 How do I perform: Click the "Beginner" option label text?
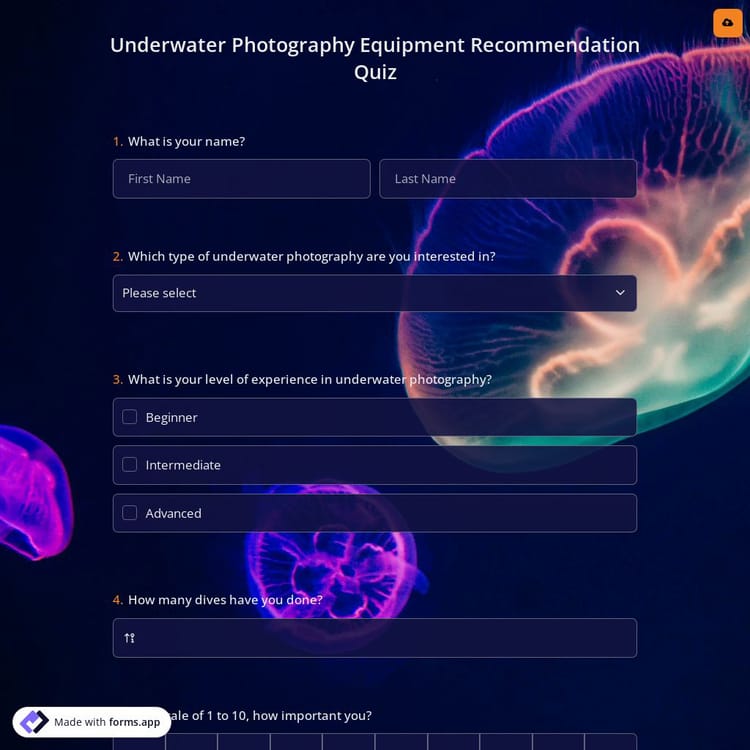[172, 417]
